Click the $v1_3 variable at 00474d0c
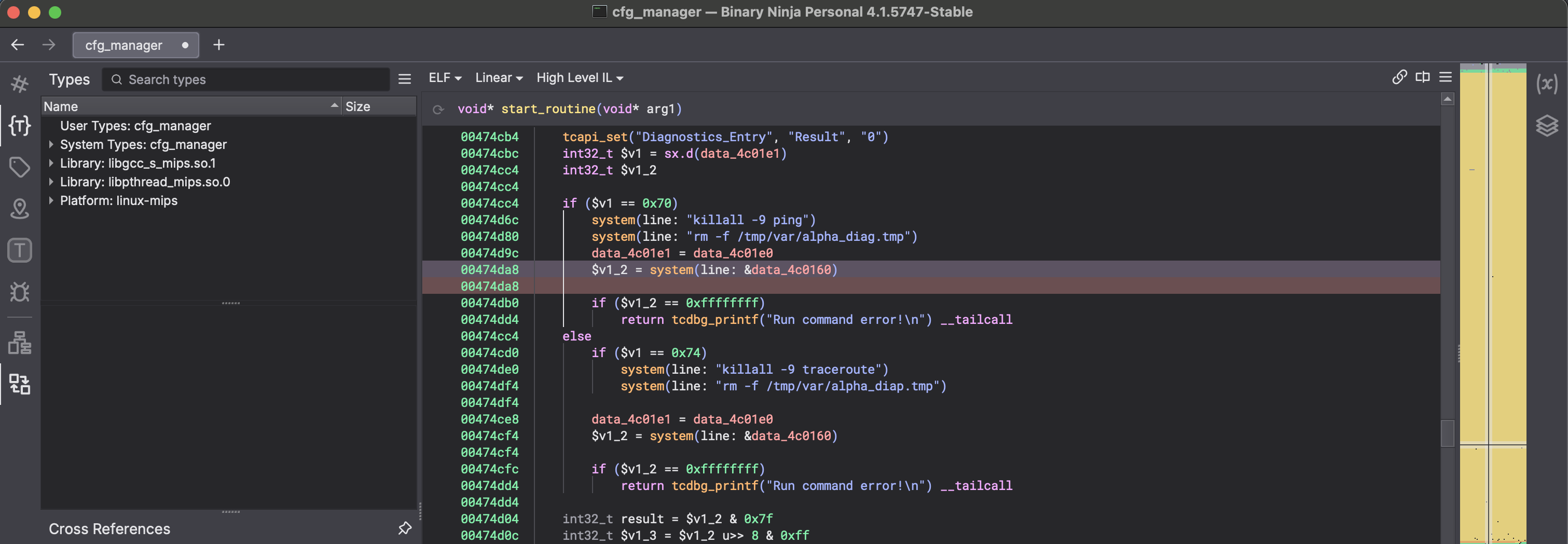The height and width of the screenshot is (544, 1568). (x=639, y=536)
